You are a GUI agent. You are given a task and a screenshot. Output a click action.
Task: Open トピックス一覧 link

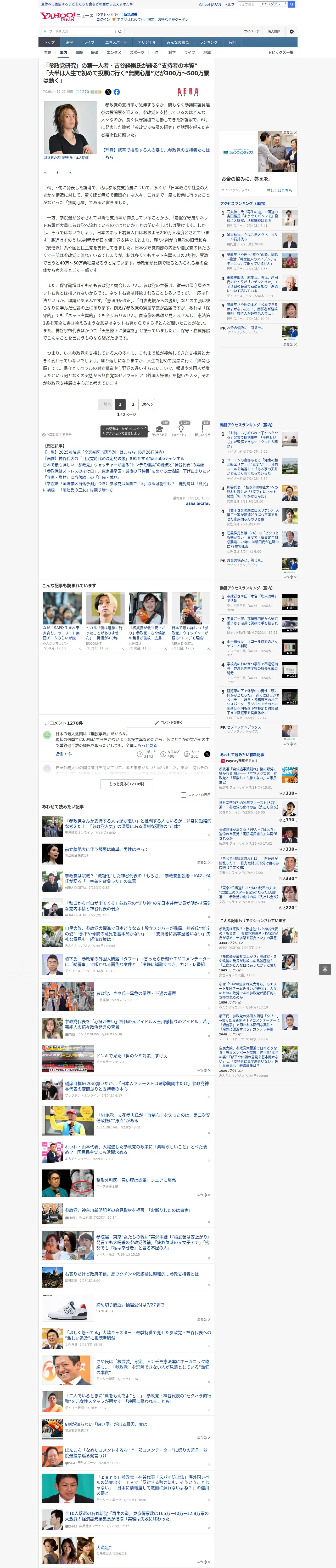281,52
